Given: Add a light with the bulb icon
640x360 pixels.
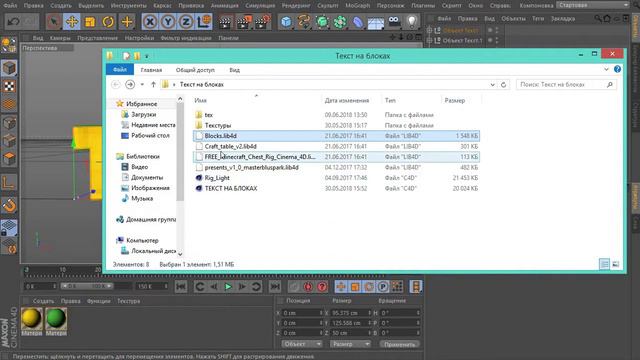Looking at the screenshot, I should pyautogui.click(x=412, y=22).
